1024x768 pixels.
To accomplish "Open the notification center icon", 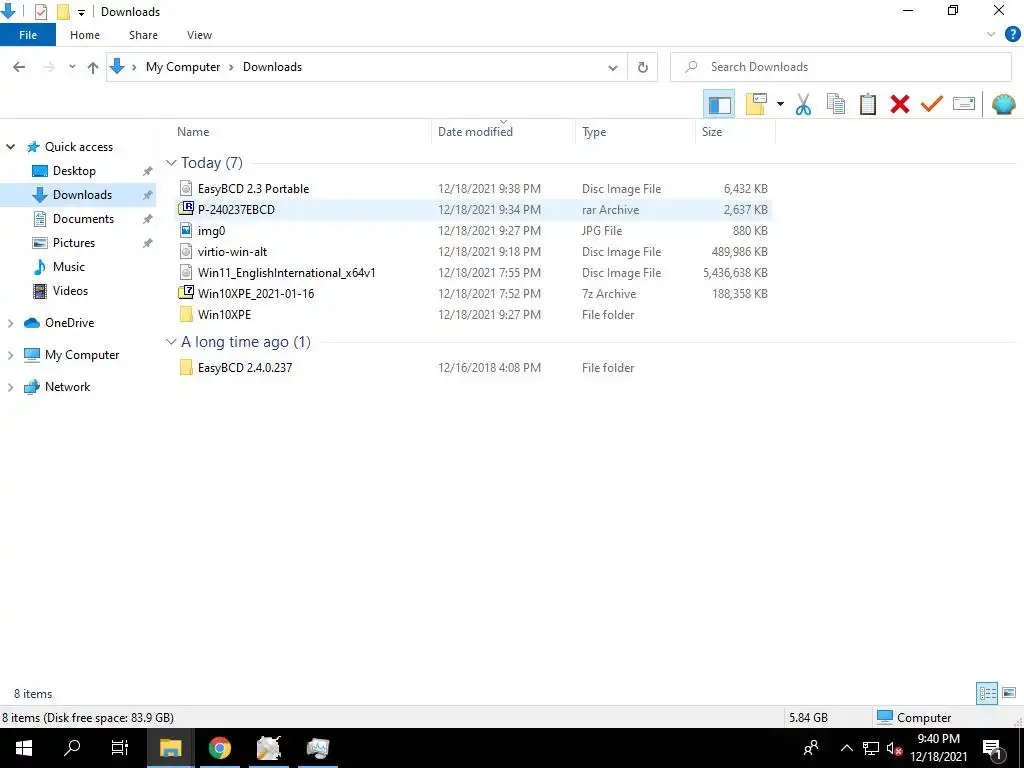I will [x=993, y=749].
